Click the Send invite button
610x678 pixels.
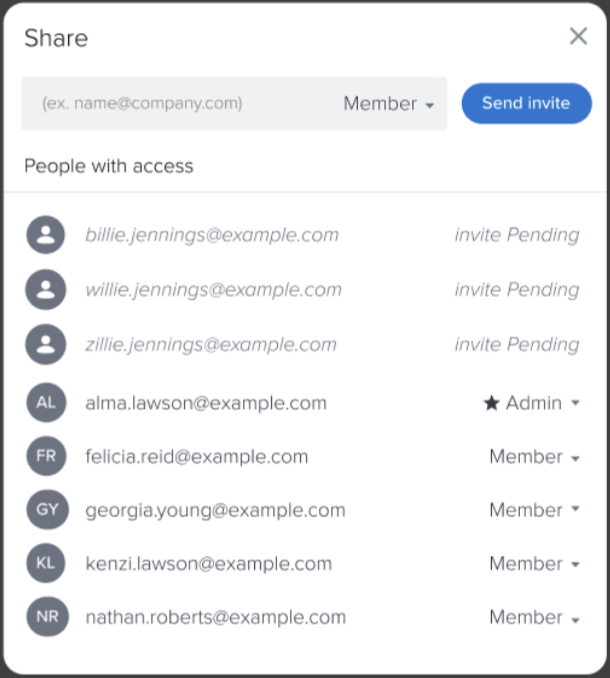pyautogui.click(x=527, y=103)
